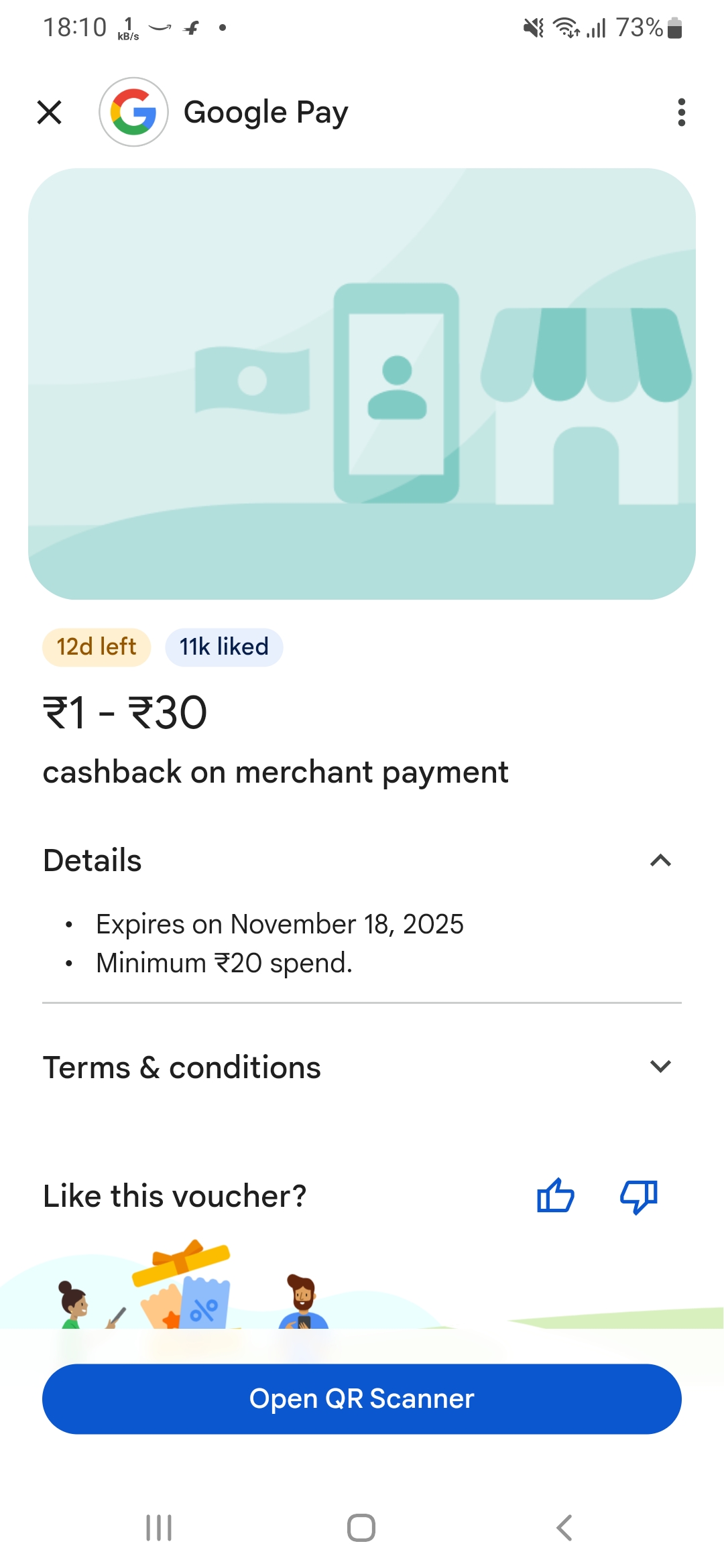Tap Open QR Scanner
This screenshot has height=1568, width=724.
[362, 1398]
